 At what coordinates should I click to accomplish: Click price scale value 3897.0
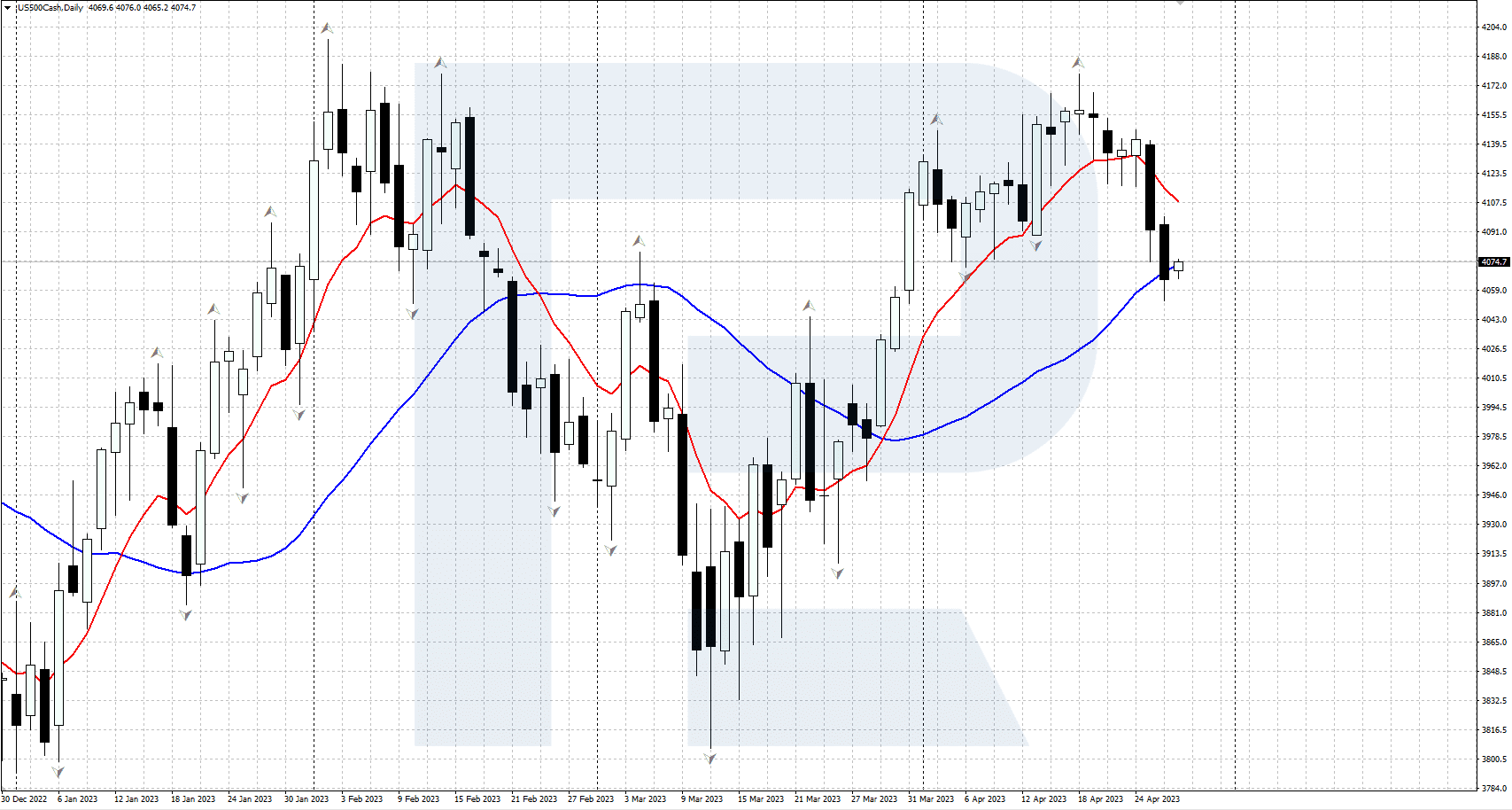click(1494, 584)
